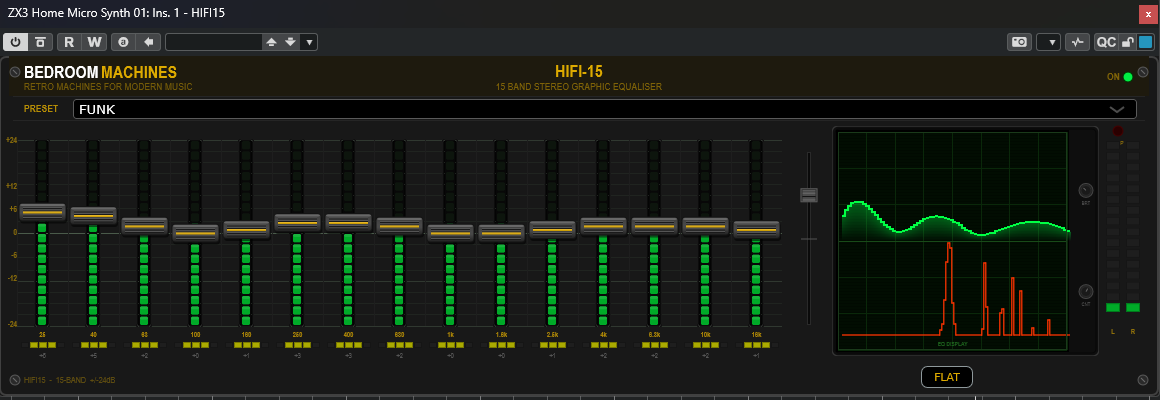Click the 25 Hz band fader
Screen dimensions: 1160x400
pos(42,212)
